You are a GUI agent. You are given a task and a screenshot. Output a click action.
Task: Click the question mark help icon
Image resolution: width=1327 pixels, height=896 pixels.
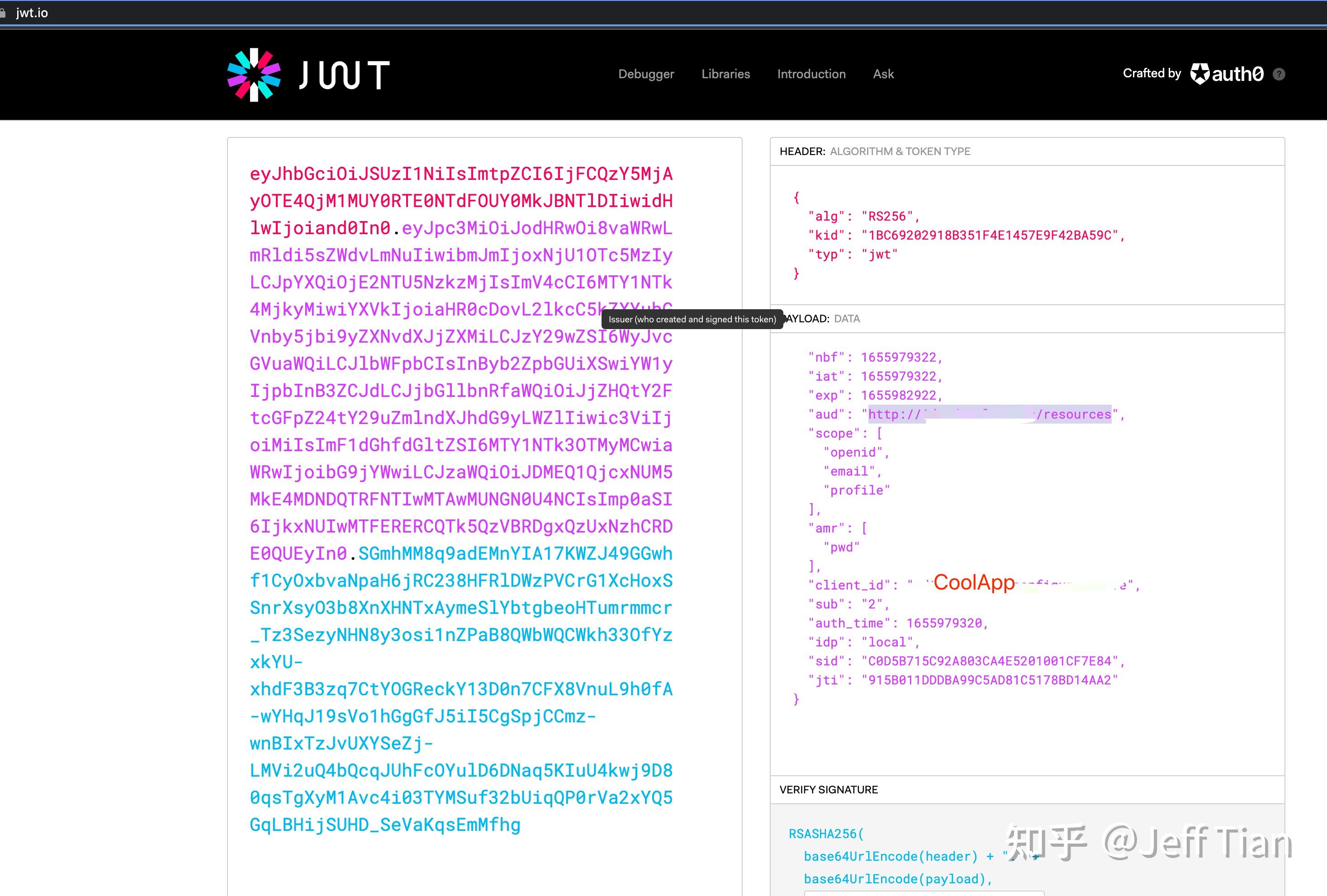(1279, 74)
